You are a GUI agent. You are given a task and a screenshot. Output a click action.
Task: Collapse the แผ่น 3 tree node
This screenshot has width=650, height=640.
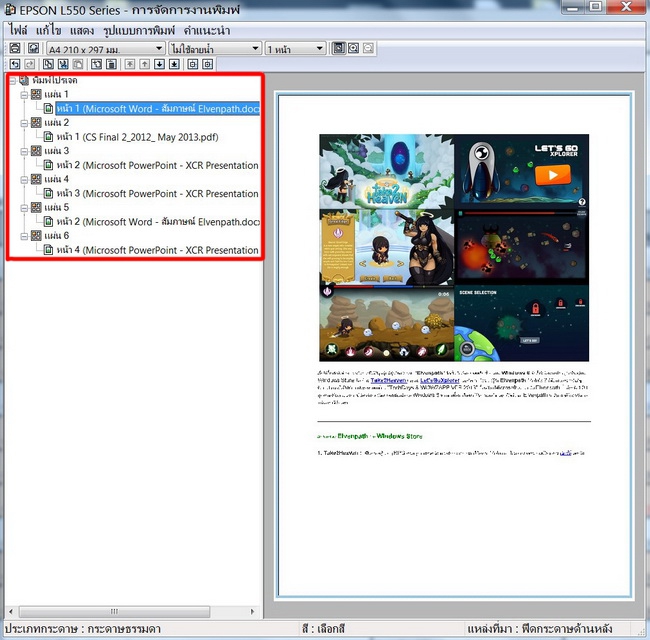tap(24, 151)
